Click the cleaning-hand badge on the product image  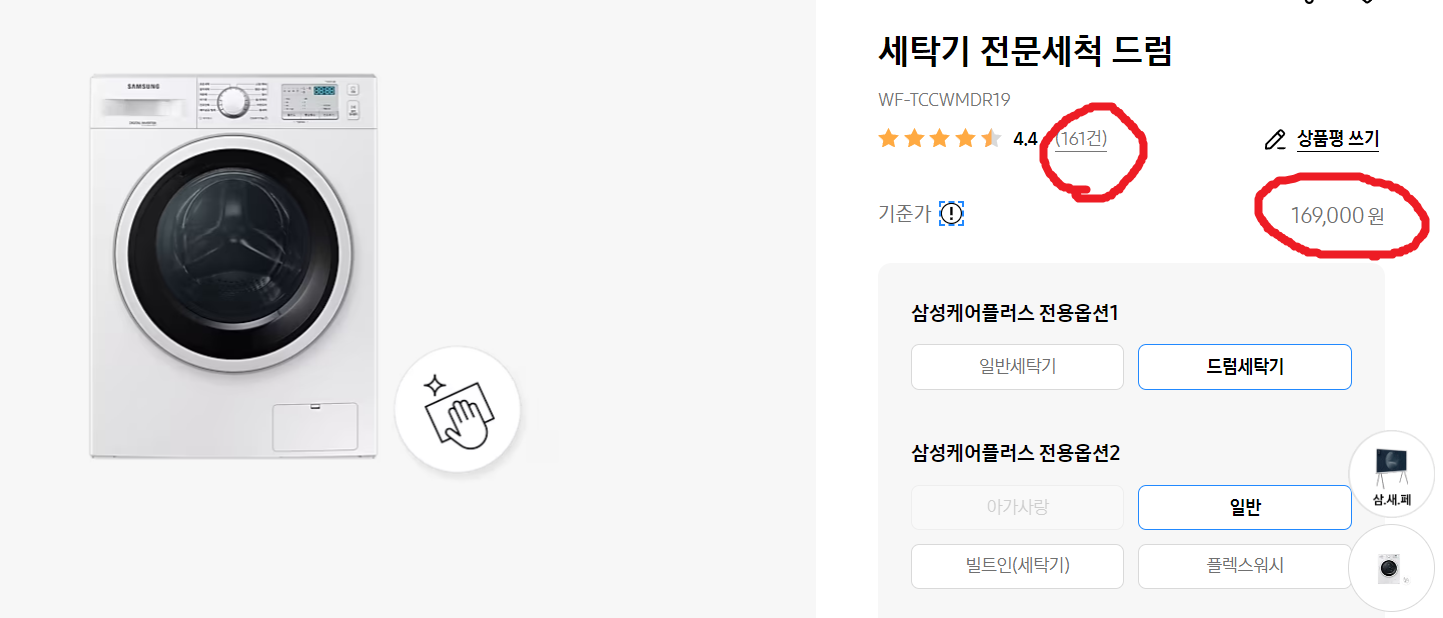(x=458, y=410)
